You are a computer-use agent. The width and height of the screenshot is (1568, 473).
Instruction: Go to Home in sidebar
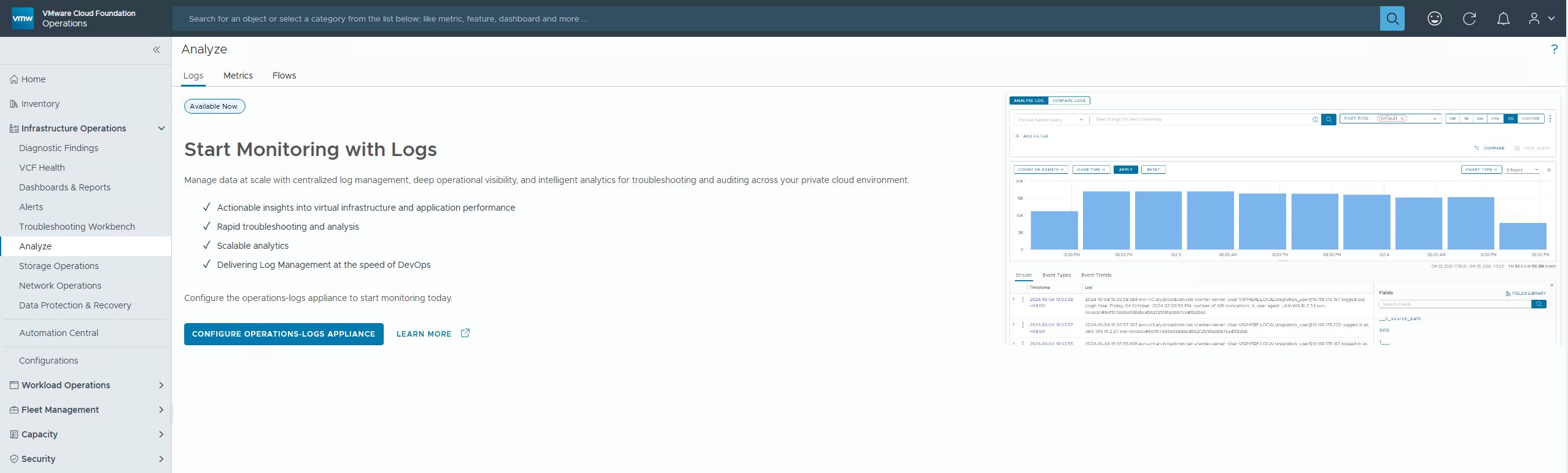click(33, 79)
